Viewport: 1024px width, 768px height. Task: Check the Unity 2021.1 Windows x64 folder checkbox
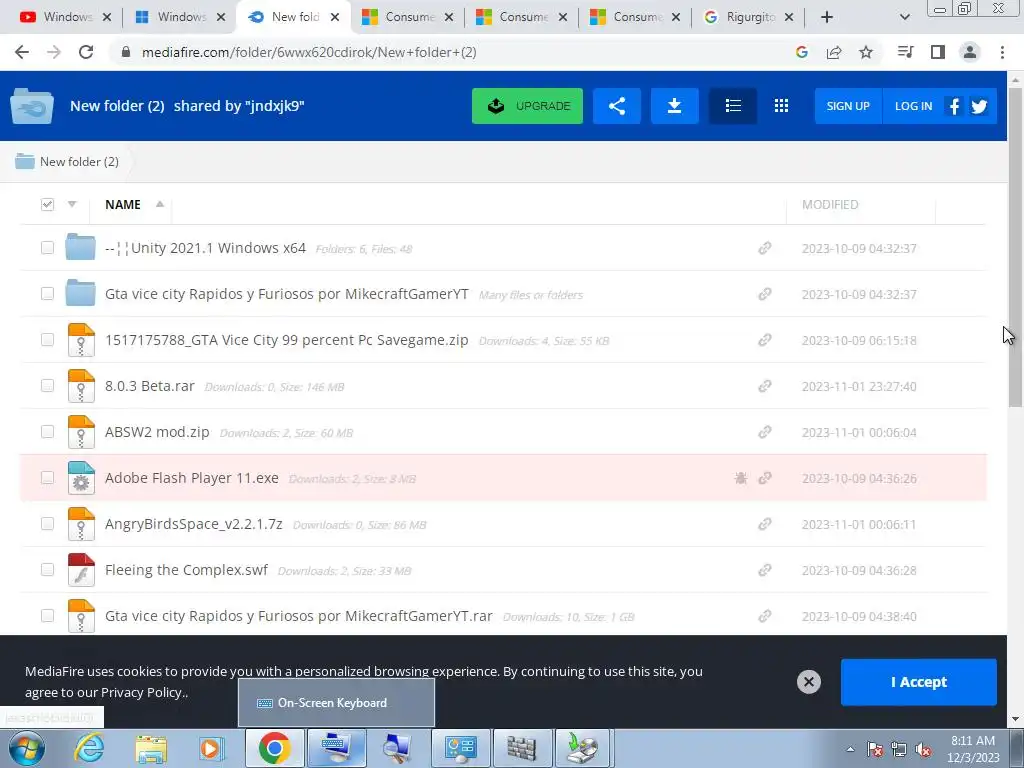pyautogui.click(x=47, y=248)
